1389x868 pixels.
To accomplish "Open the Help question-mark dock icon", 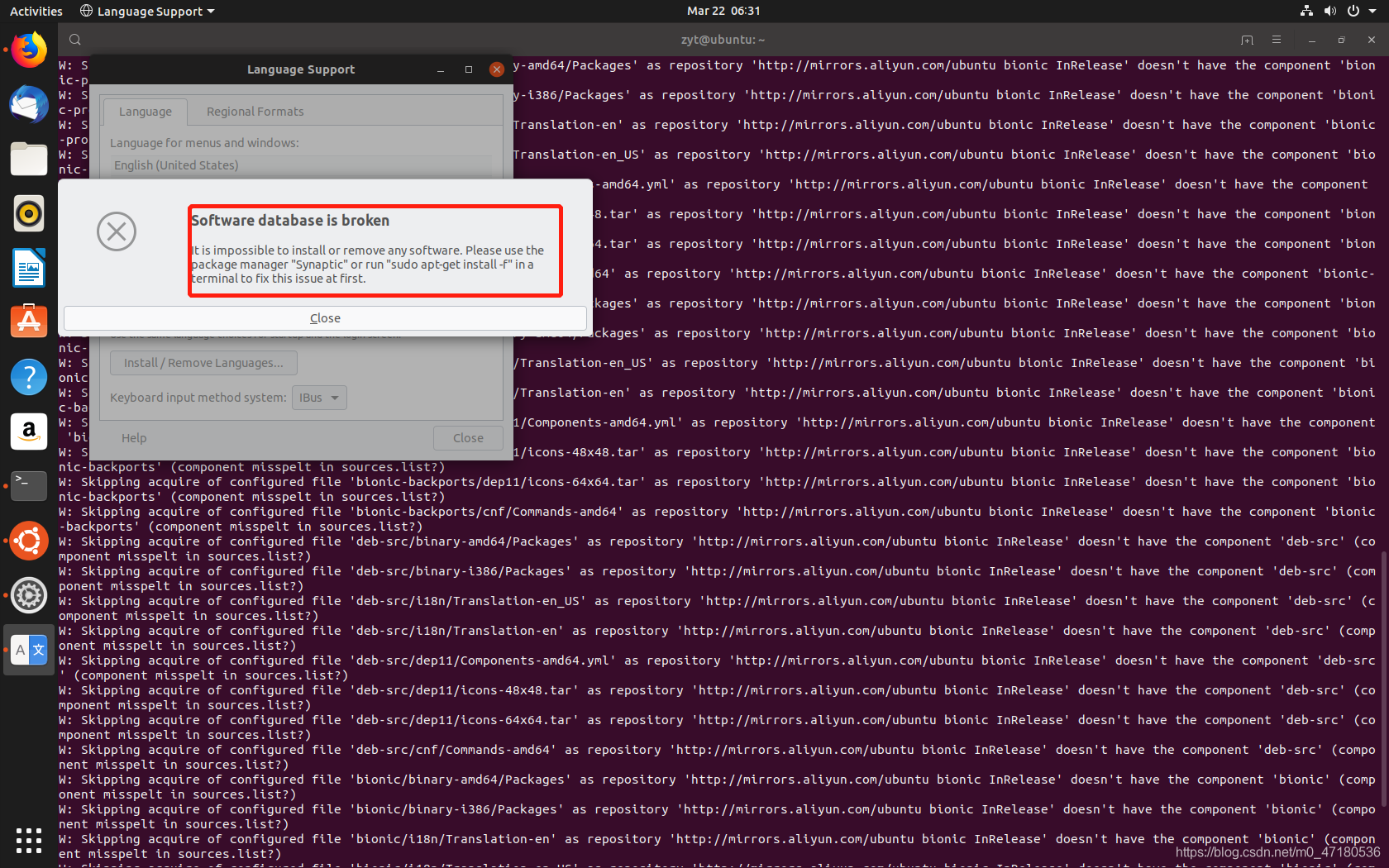I will [x=29, y=376].
